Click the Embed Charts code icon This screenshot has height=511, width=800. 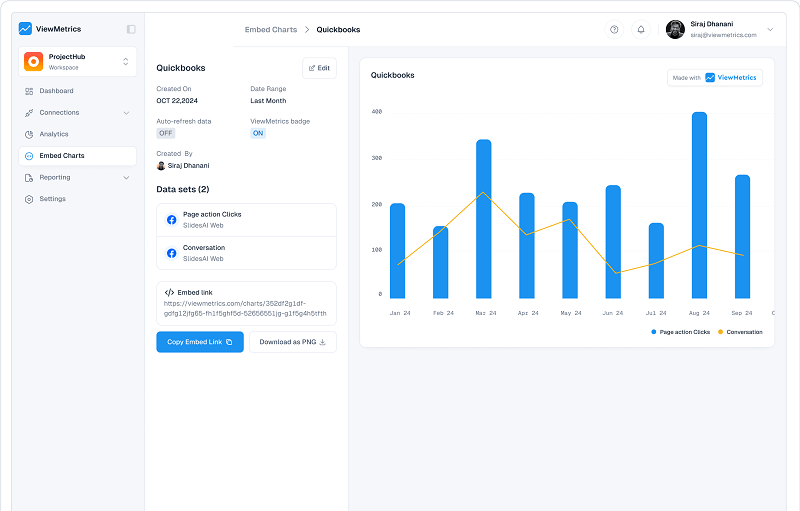coord(29,156)
